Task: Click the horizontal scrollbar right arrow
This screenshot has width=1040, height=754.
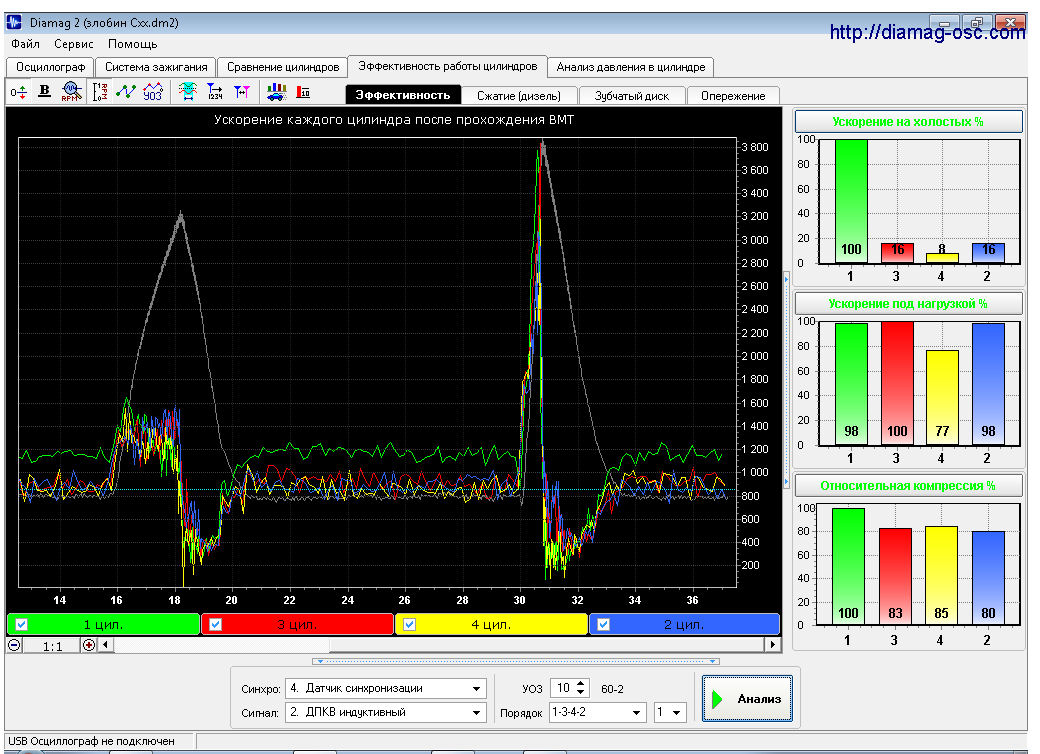Action: (x=772, y=645)
